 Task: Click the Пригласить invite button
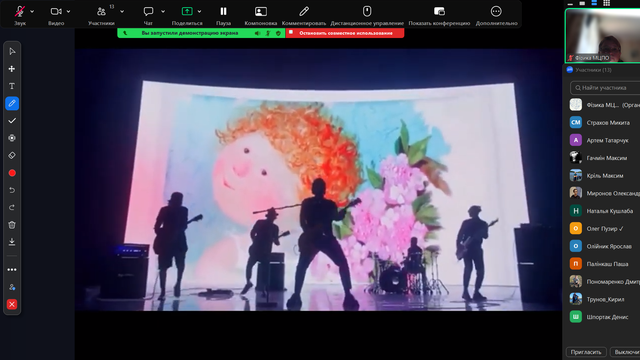click(586, 352)
